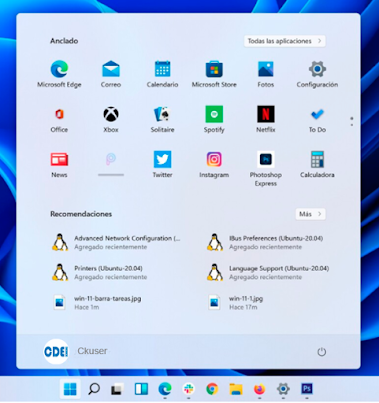Image resolution: width=379 pixels, height=403 pixels.
Task: Click the Ckuser profile picture
Action: click(56, 351)
